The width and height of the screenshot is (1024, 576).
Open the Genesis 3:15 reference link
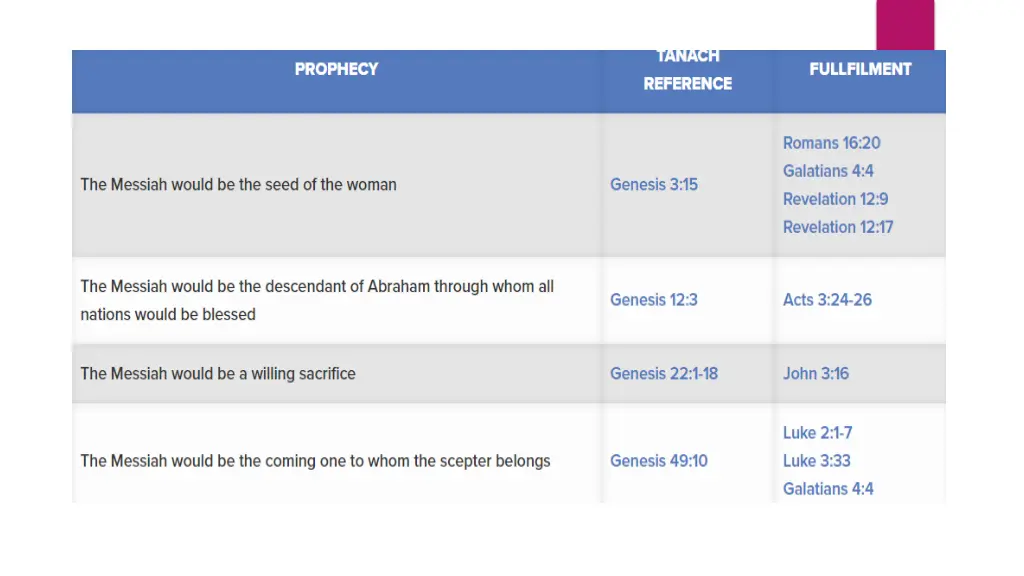coord(654,185)
